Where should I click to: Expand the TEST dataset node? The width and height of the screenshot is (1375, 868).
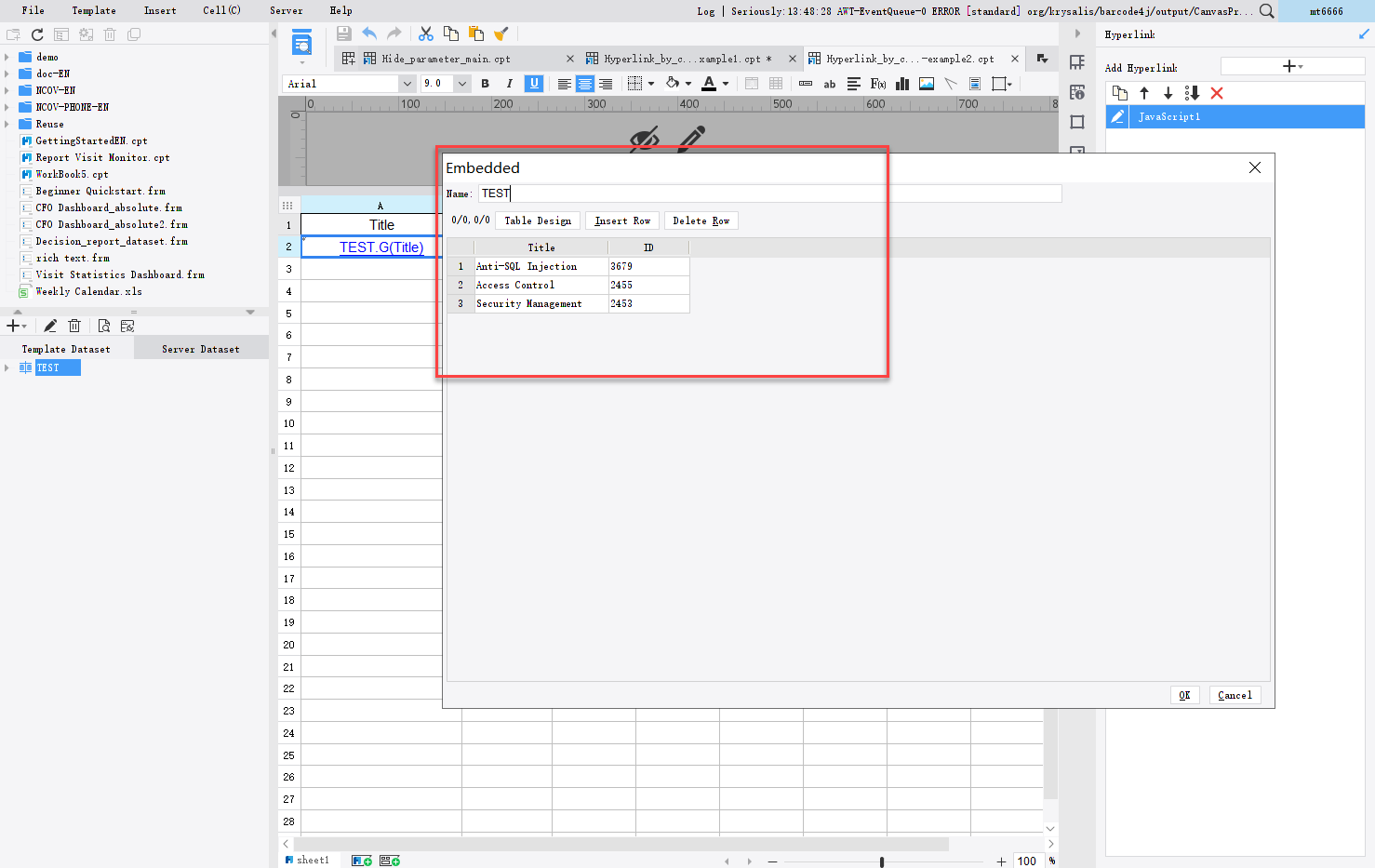point(7,367)
